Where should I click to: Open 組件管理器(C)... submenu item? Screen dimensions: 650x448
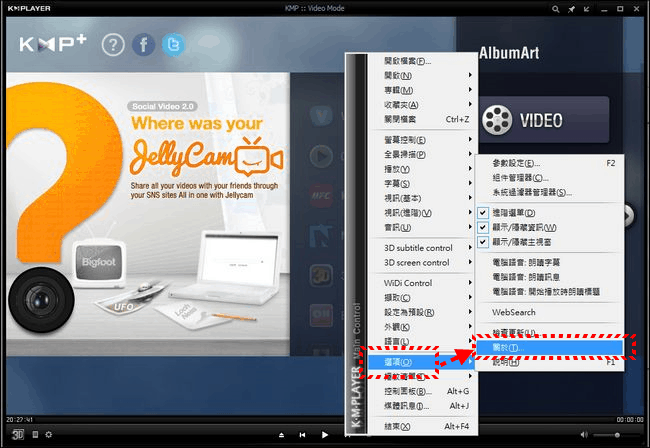(549, 178)
